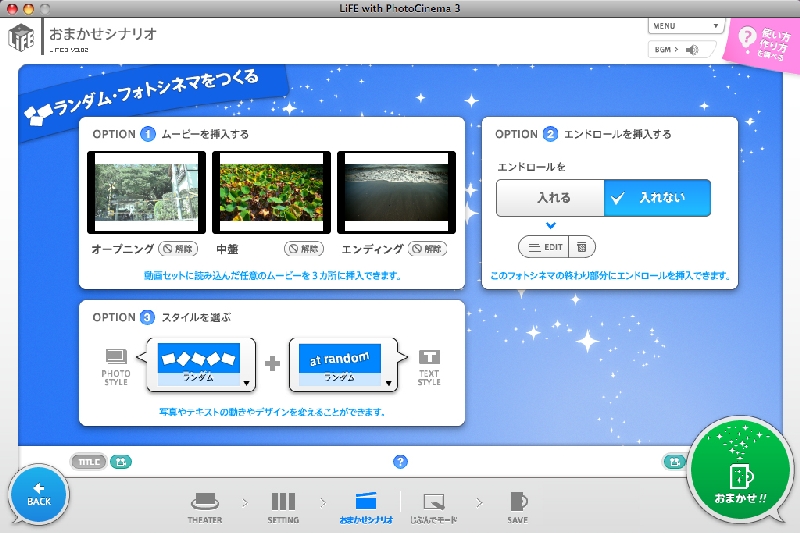
Task: Go to the じぶんでモード step
Action: click(434, 507)
